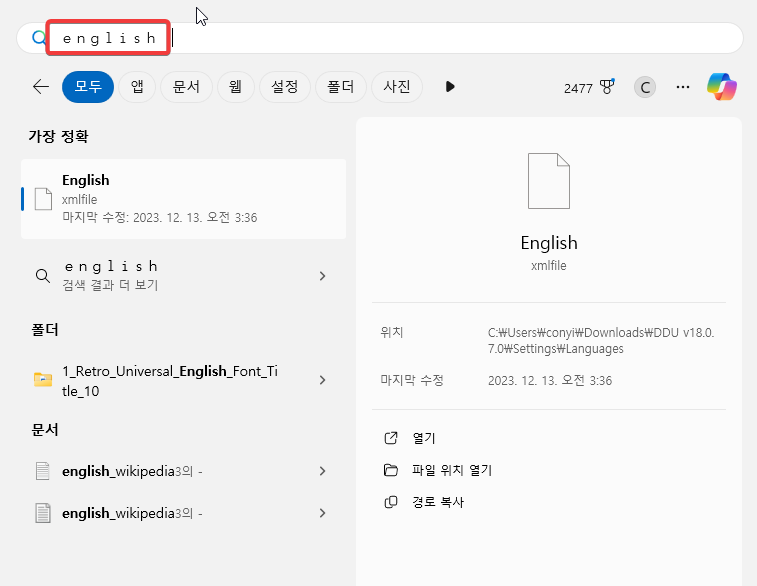Open the three-dot more options menu
The width and height of the screenshot is (757, 586).
click(x=683, y=87)
